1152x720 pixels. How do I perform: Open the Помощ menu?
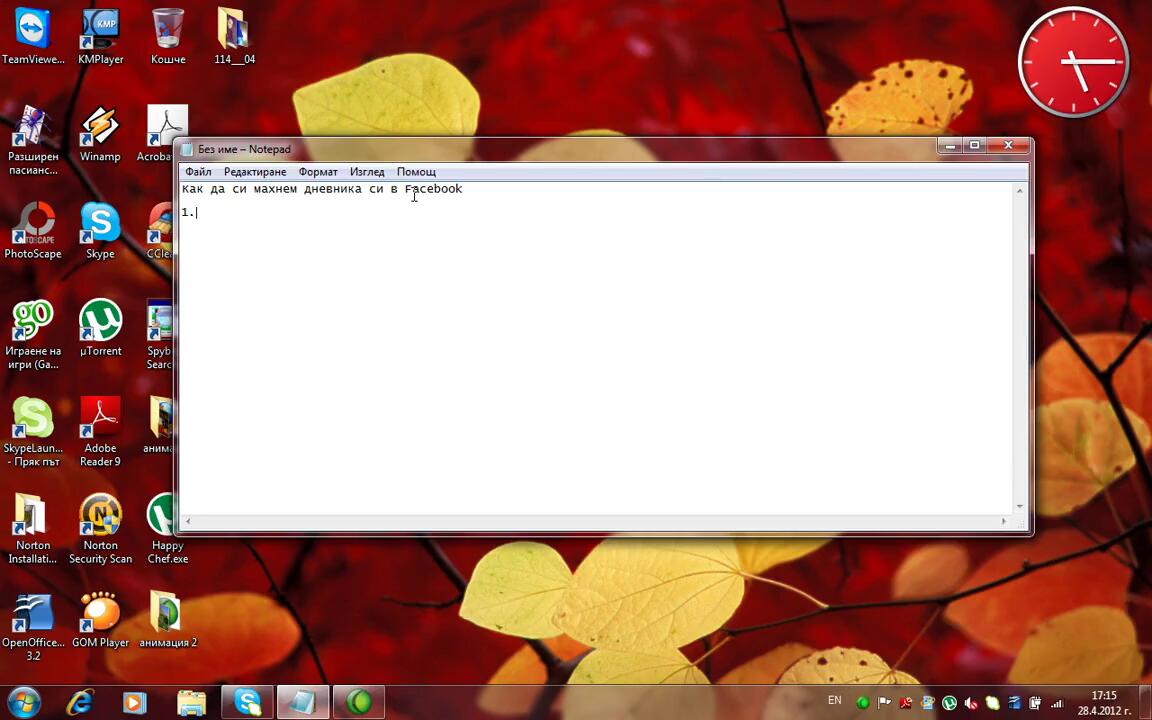[x=416, y=172]
